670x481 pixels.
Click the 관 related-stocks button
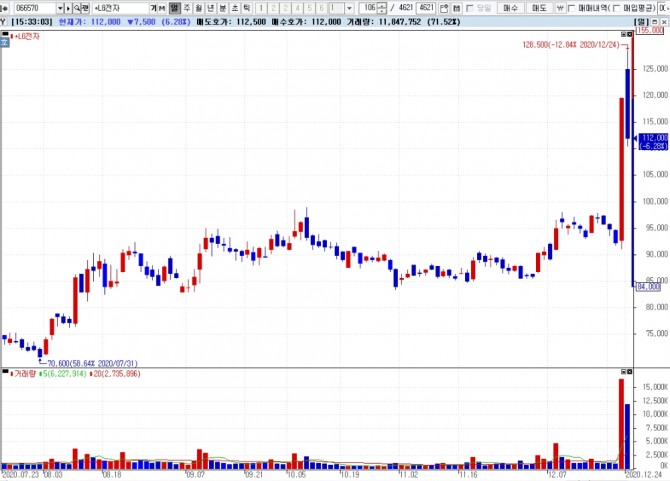(85, 8)
